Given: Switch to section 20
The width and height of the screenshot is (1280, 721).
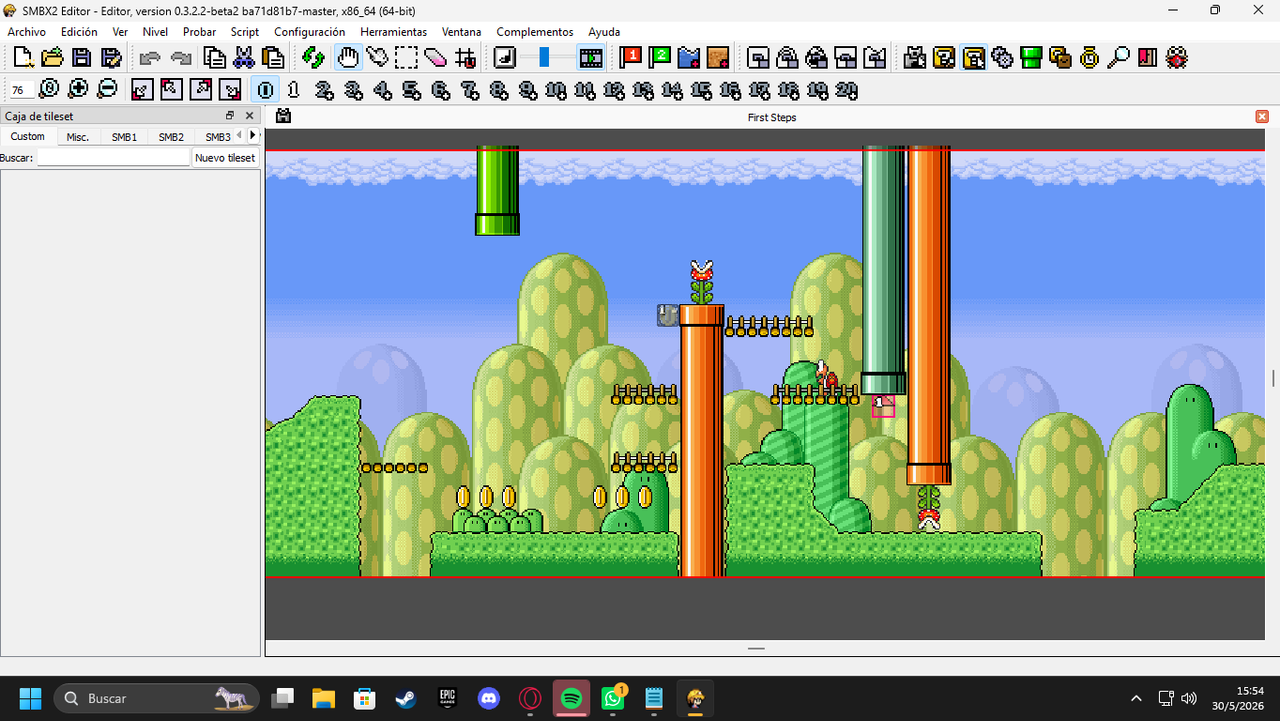Looking at the screenshot, I should [x=846, y=90].
